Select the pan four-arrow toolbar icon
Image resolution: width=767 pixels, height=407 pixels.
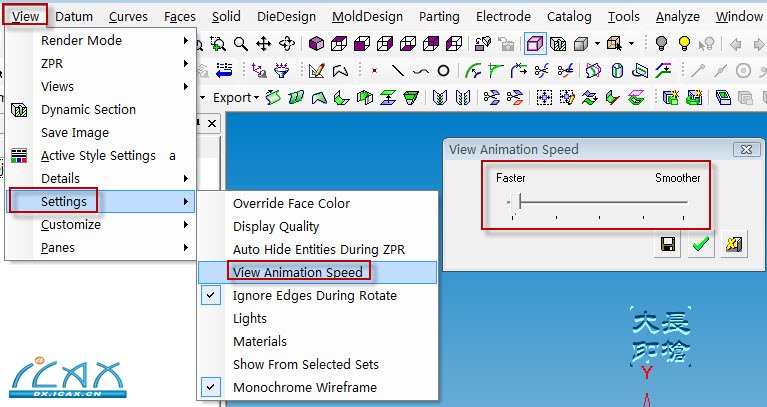(264, 44)
